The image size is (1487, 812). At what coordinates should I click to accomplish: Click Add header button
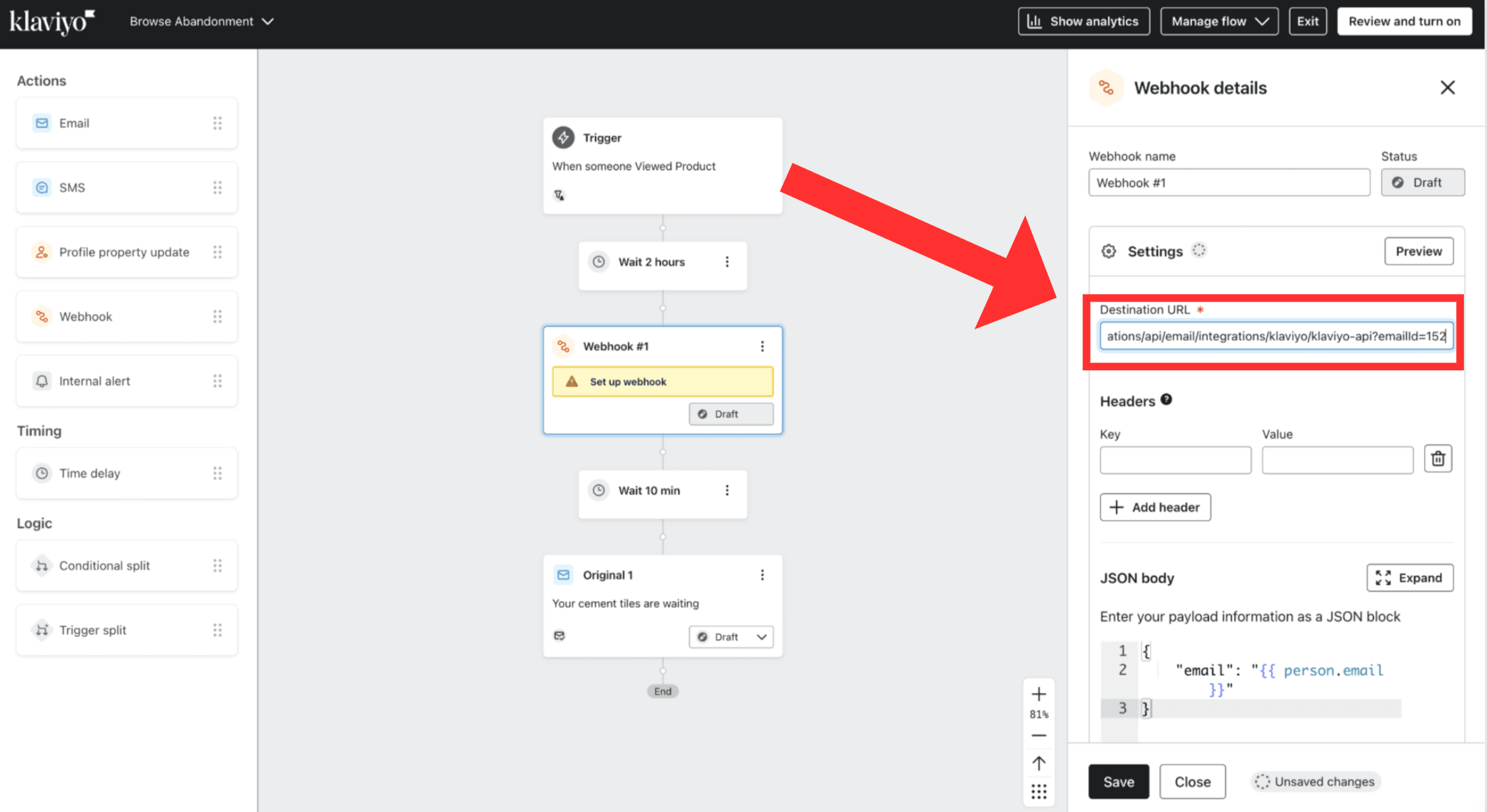(x=1155, y=507)
